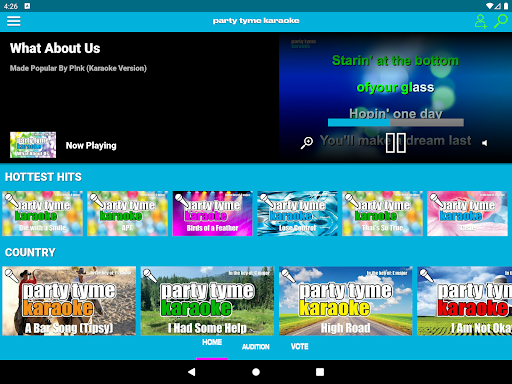This screenshot has height=384, width=512.
Task: Open Birds of a Feather song card
Action: click(x=212, y=214)
